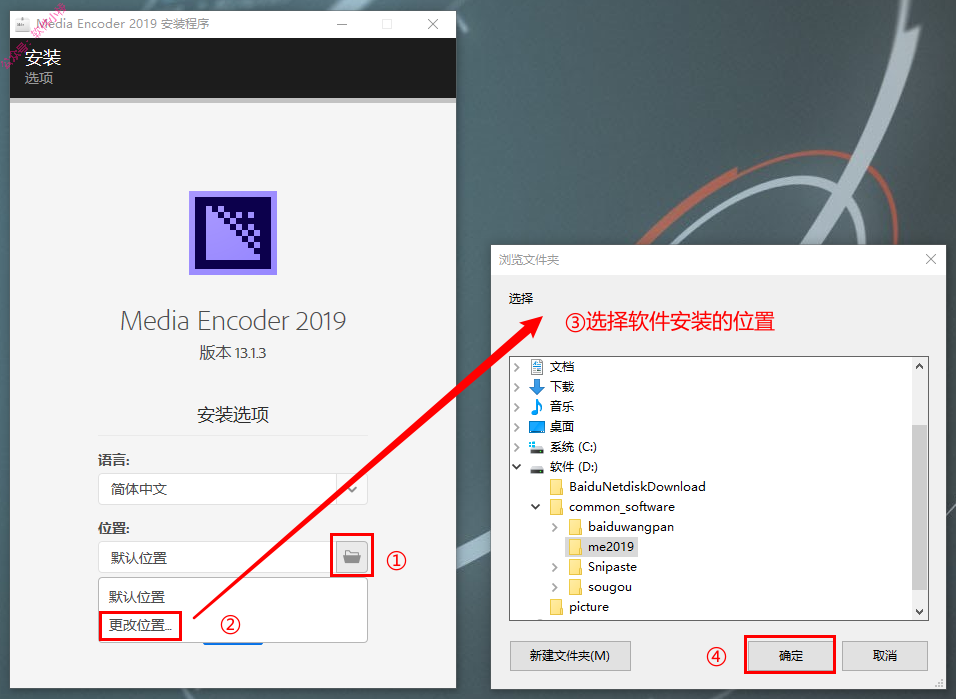This screenshot has width=956, height=699.
Task: Collapse the common_software folder node
Action: pyautogui.click(x=535, y=507)
